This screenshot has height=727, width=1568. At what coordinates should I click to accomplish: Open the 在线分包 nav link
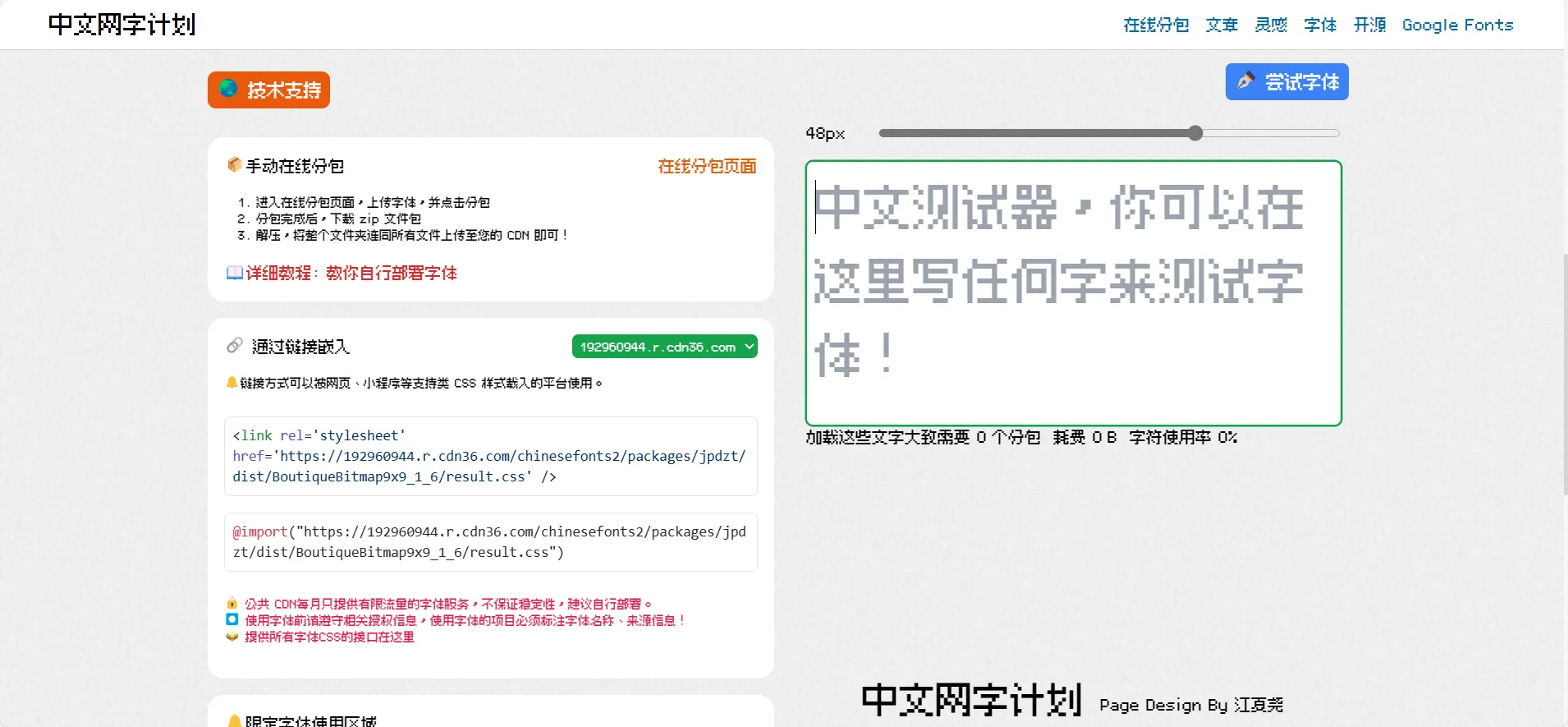tap(1156, 25)
